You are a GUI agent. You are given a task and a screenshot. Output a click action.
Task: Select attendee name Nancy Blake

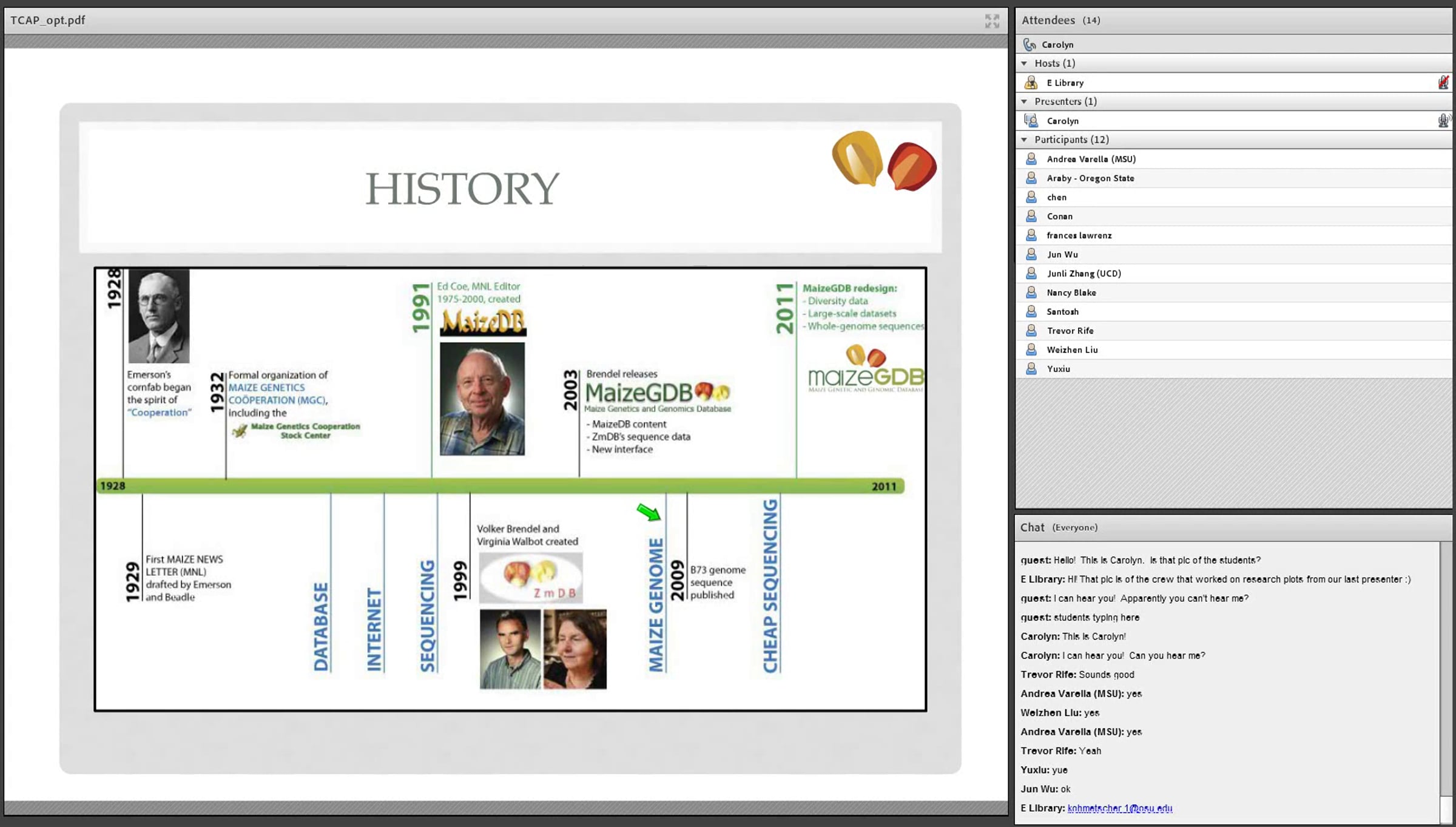click(x=1071, y=292)
